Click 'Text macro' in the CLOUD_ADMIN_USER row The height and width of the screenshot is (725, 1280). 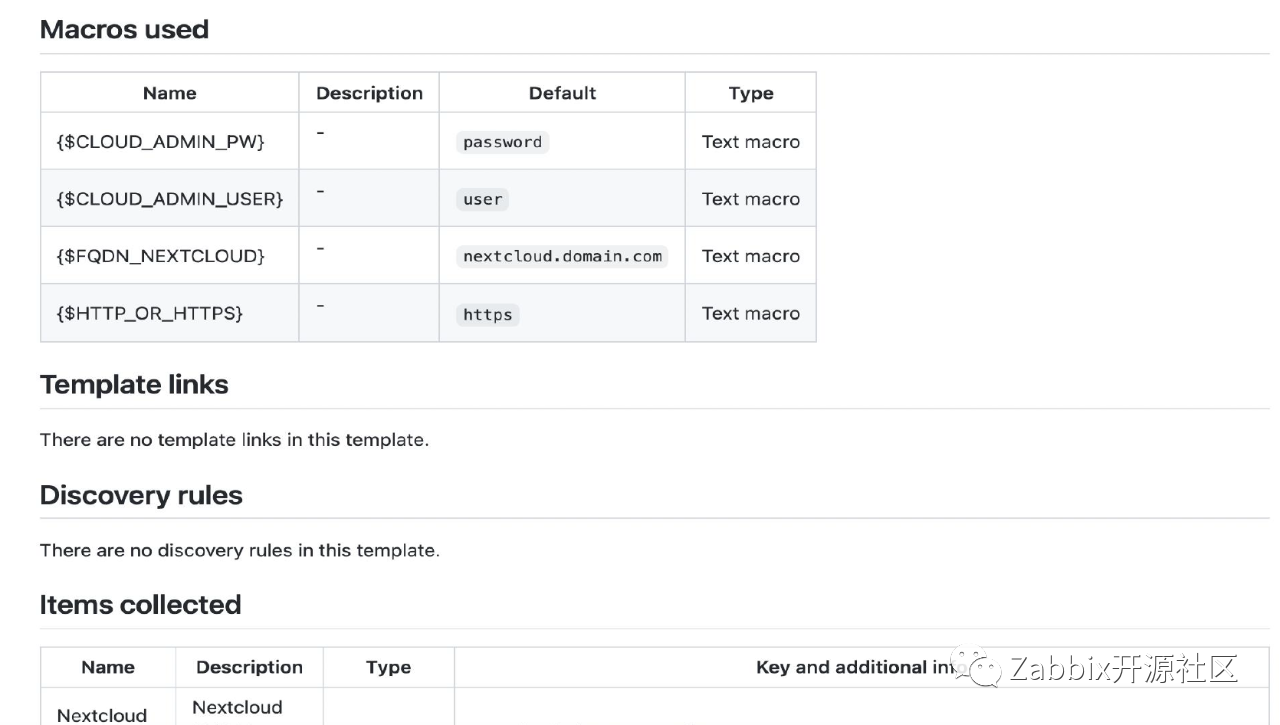coord(751,199)
